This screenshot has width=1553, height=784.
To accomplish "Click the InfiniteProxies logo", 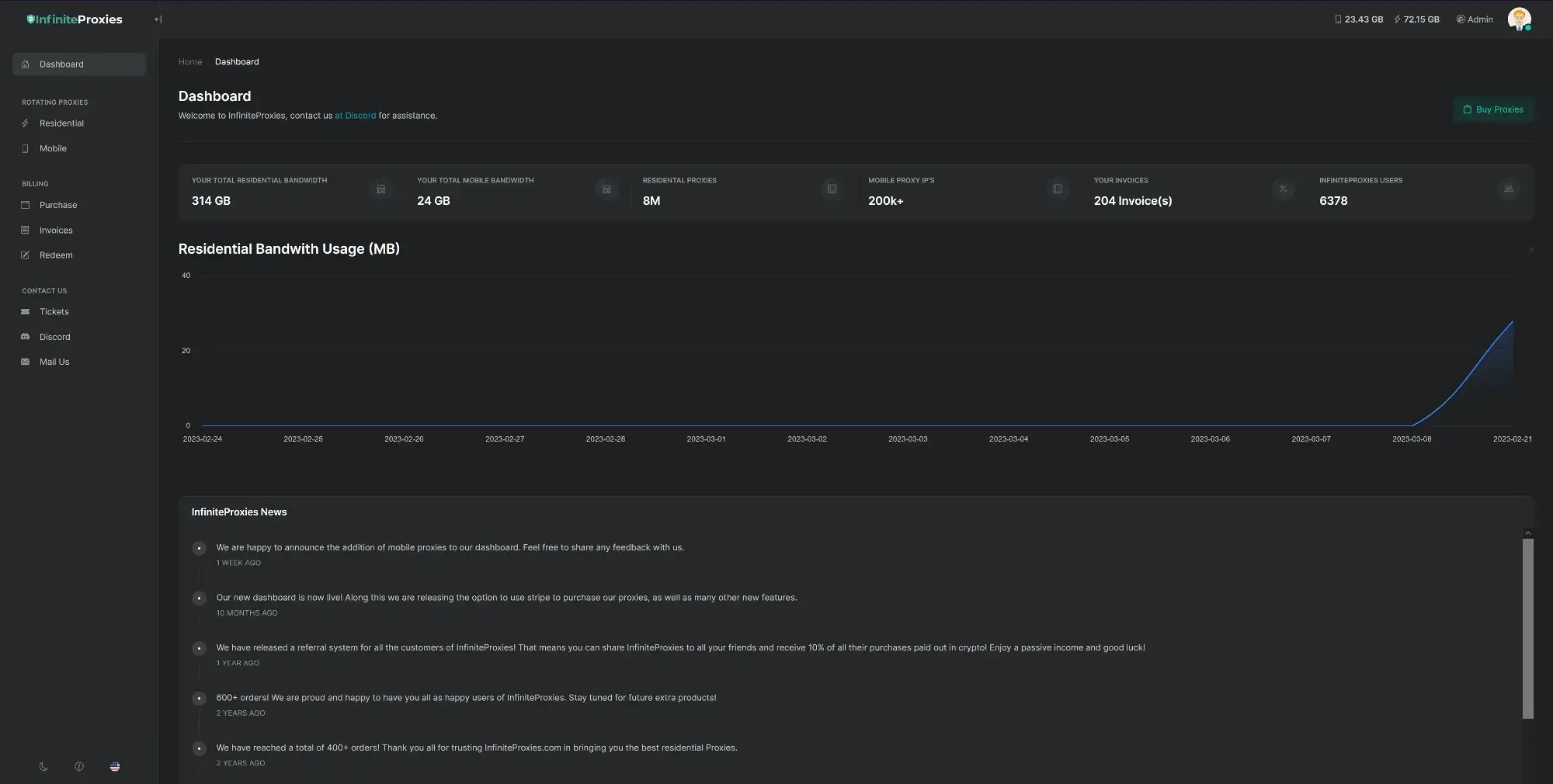I will tap(75, 19).
